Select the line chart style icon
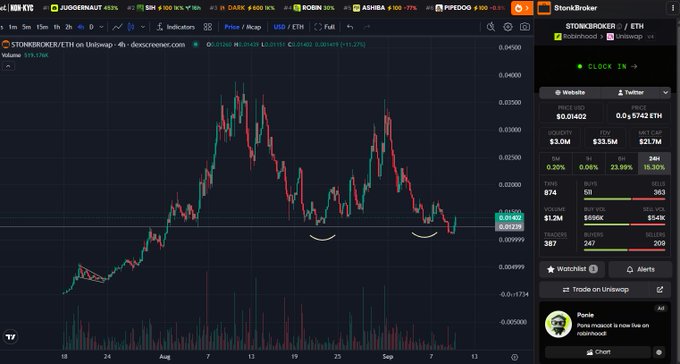 (x=117, y=27)
